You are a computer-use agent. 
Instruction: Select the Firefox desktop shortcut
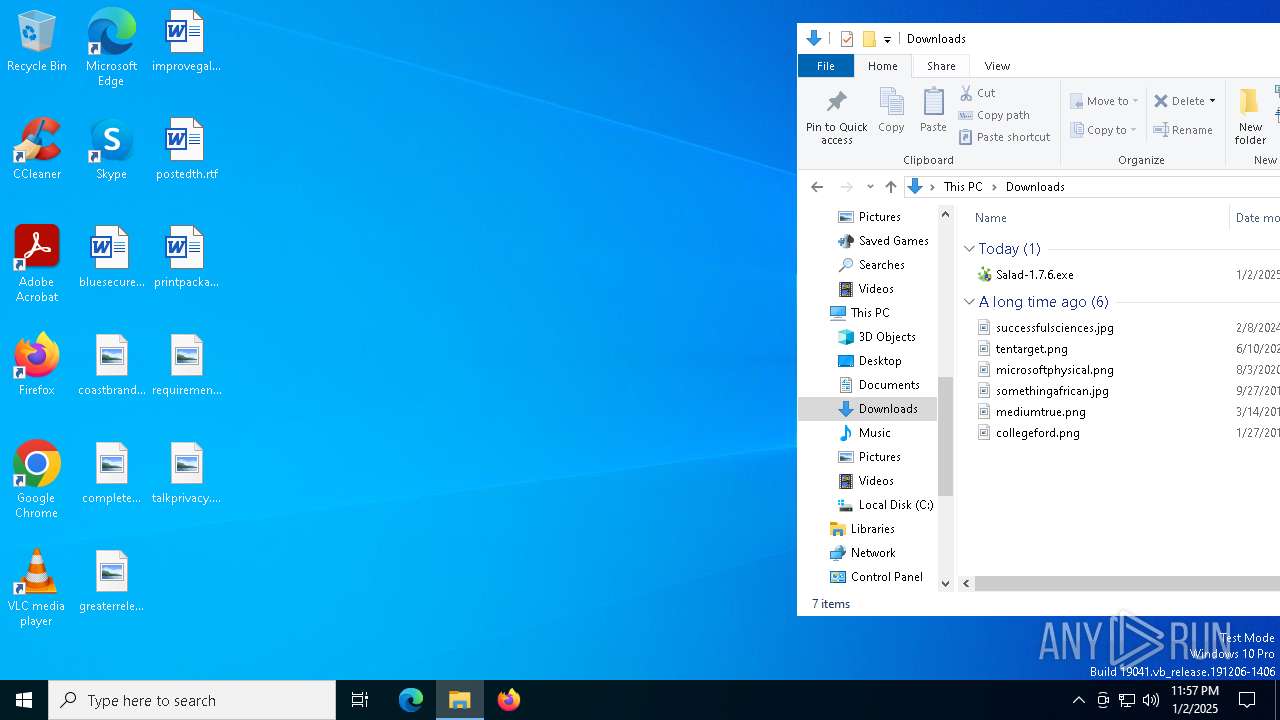(x=37, y=366)
